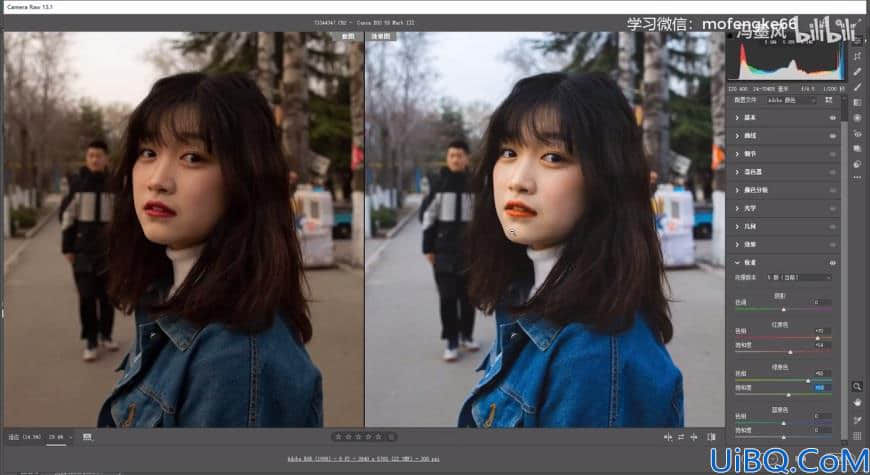The width and height of the screenshot is (870, 475).
Task: Click the red primary 饱和度 saturation slider
Action: click(x=783, y=352)
